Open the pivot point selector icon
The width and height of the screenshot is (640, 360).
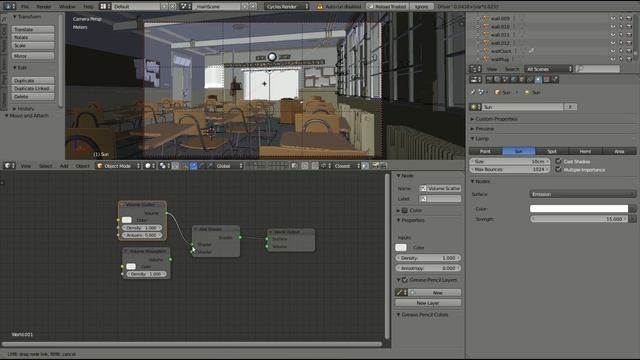pyautogui.click(x=164, y=166)
